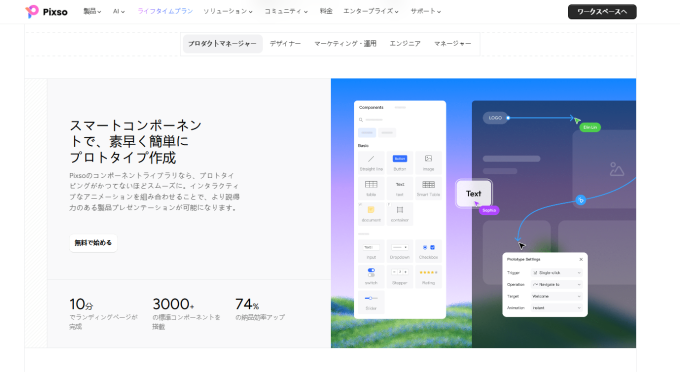Select the container component icon

(x=399, y=210)
